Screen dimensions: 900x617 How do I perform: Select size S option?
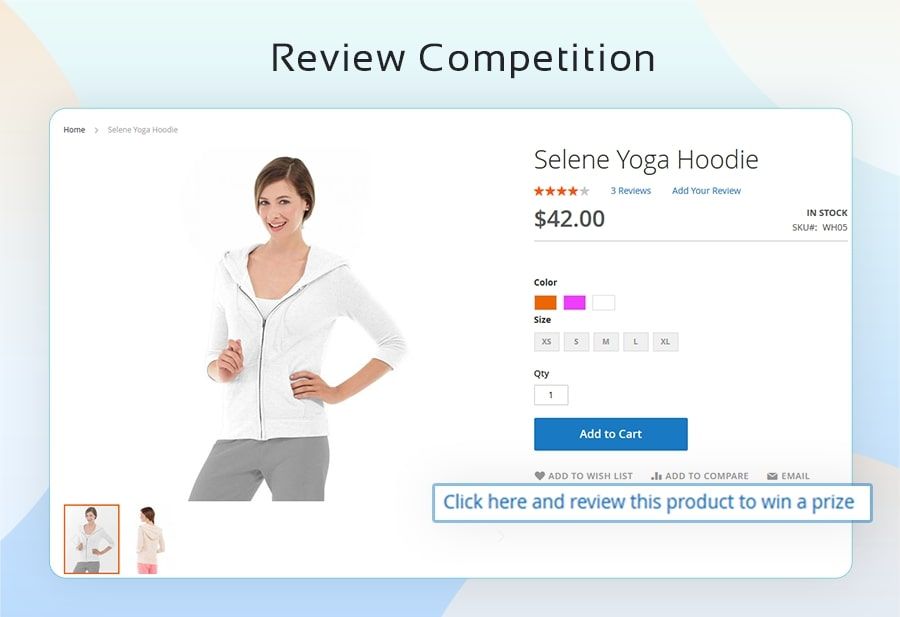tap(576, 342)
